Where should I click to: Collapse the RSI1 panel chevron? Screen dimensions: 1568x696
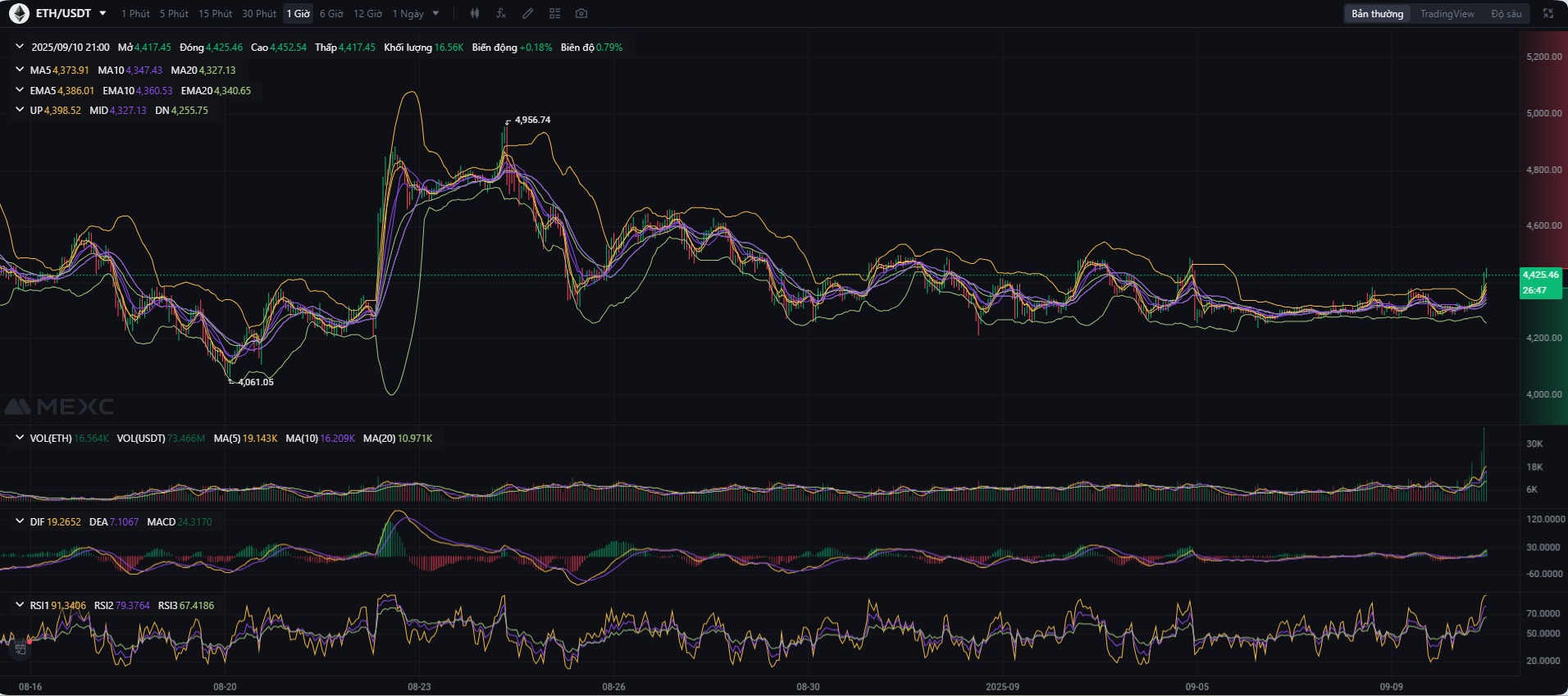pos(20,605)
